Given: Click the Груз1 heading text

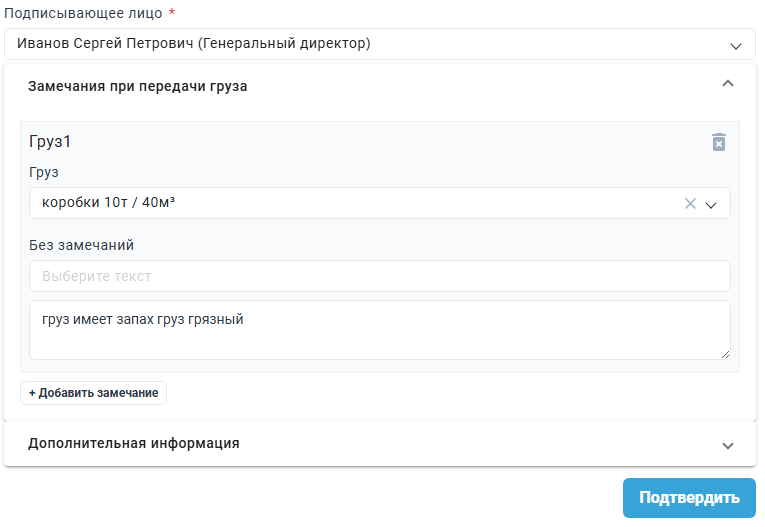Looking at the screenshot, I should point(50,142).
